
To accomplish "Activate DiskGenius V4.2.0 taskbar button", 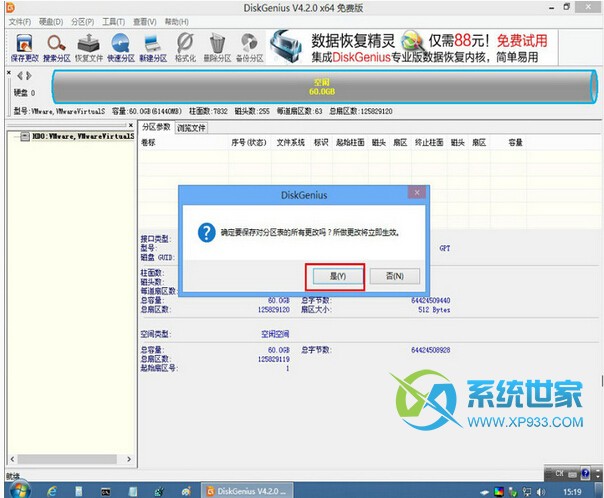I will [x=247, y=491].
